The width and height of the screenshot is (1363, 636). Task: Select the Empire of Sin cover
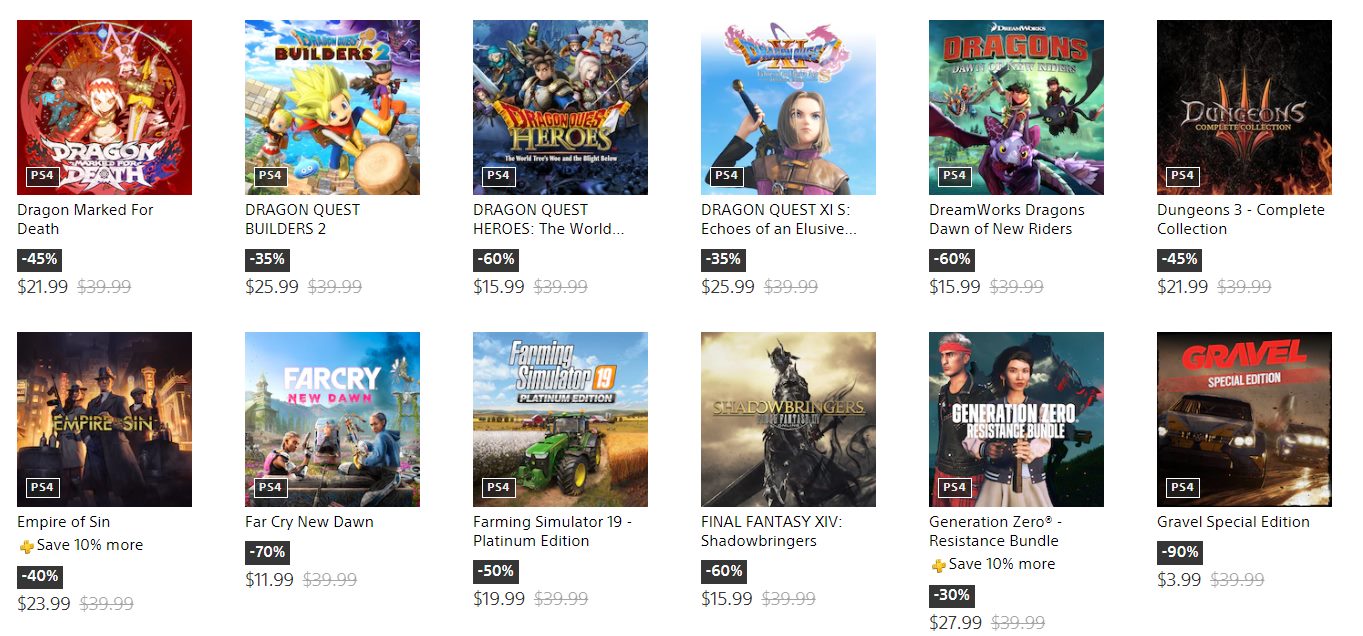[104, 419]
